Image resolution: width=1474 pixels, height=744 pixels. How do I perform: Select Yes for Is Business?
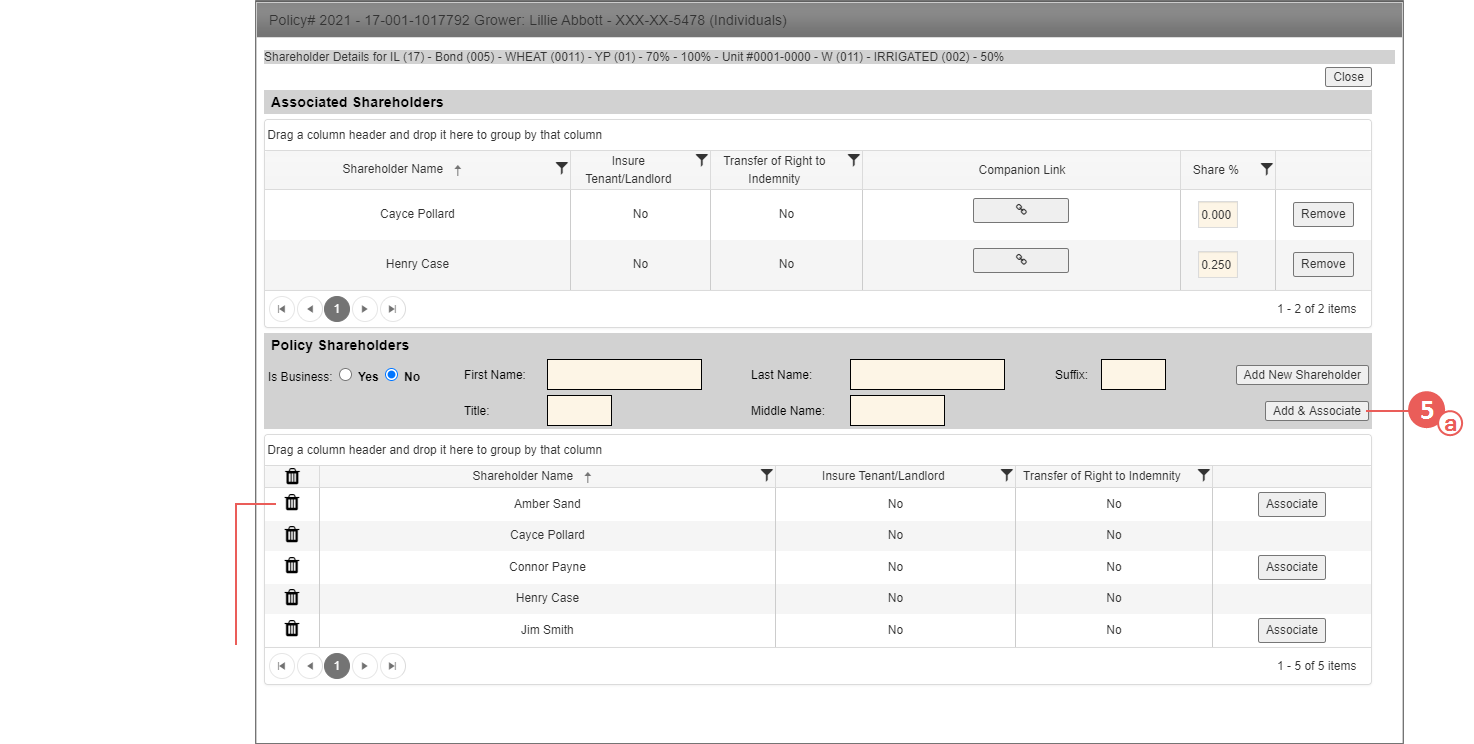tap(345, 375)
